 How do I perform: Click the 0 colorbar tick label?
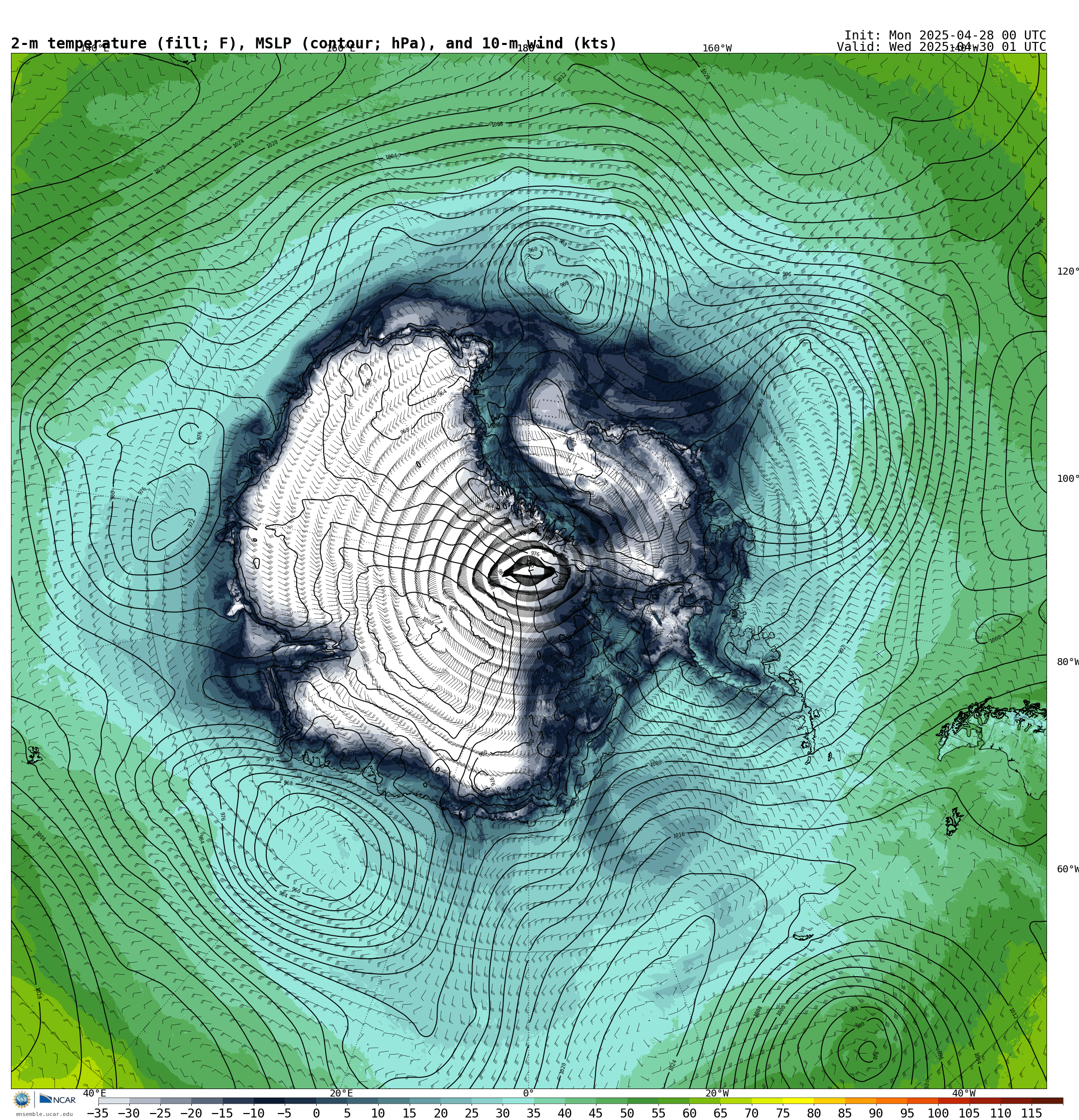pos(316,1113)
